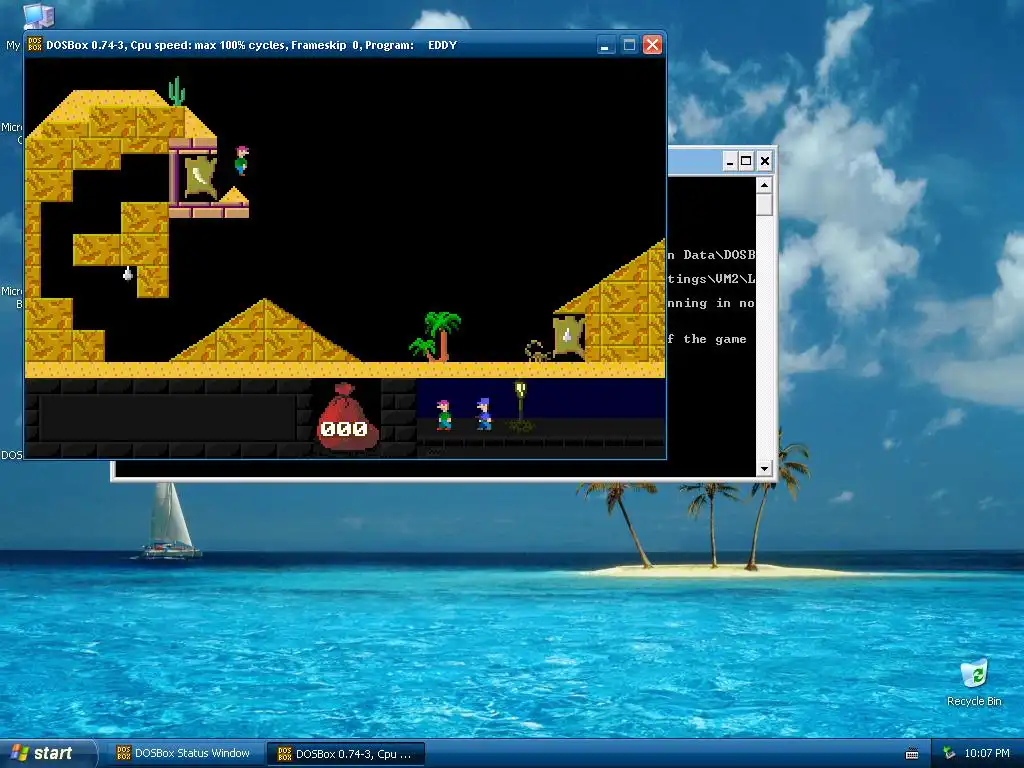Image resolution: width=1024 pixels, height=768 pixels.
Task: Click the 10:07 PM system clock
Action: [x=987, y=754]
